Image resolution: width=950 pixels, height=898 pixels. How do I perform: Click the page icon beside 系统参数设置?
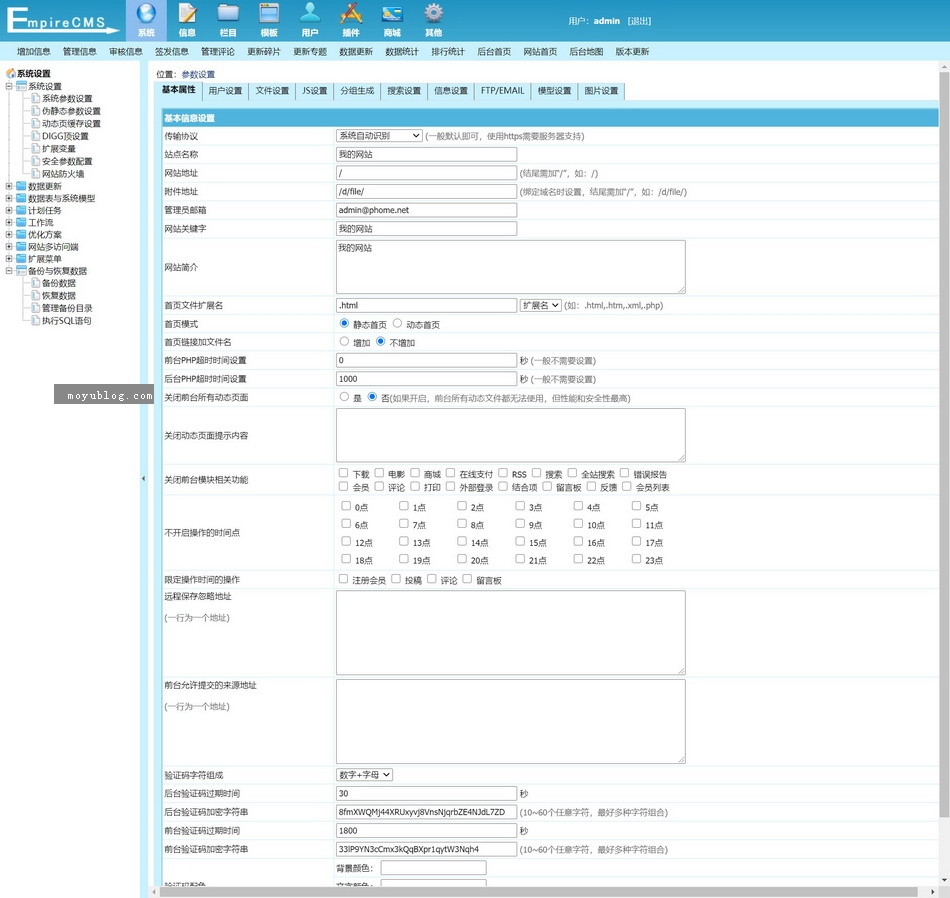(x=36, y=98)
